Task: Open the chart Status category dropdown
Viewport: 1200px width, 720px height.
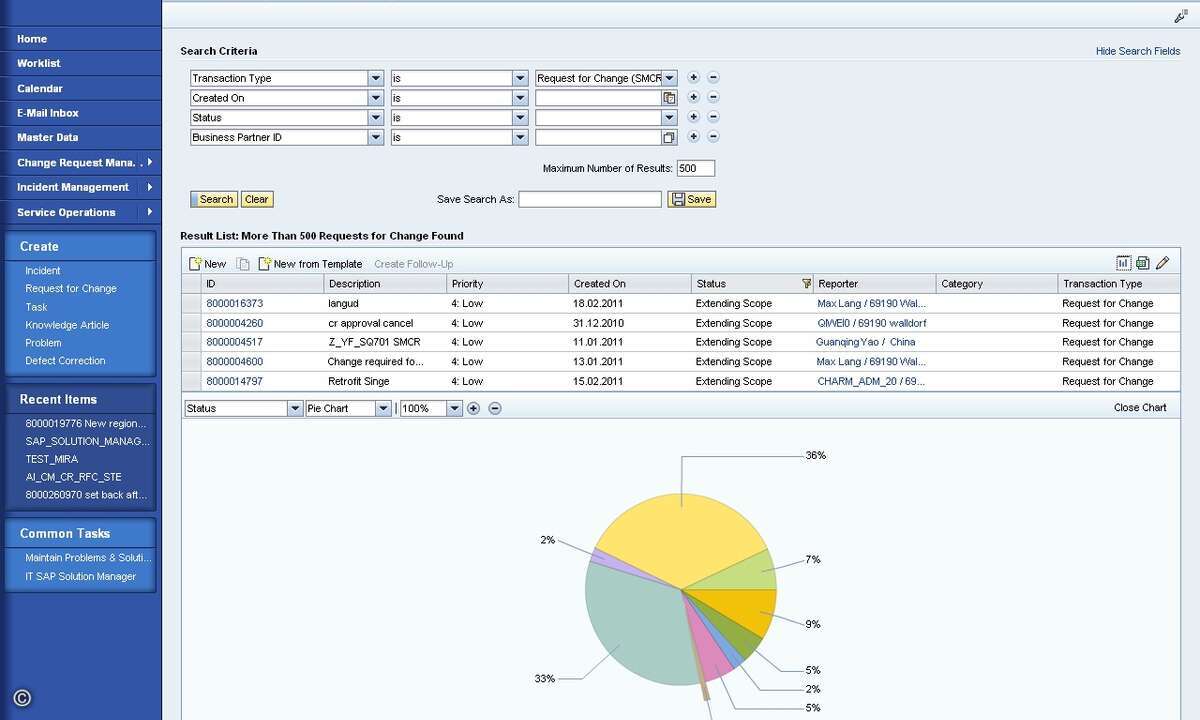Action: (x=295, y=408)
